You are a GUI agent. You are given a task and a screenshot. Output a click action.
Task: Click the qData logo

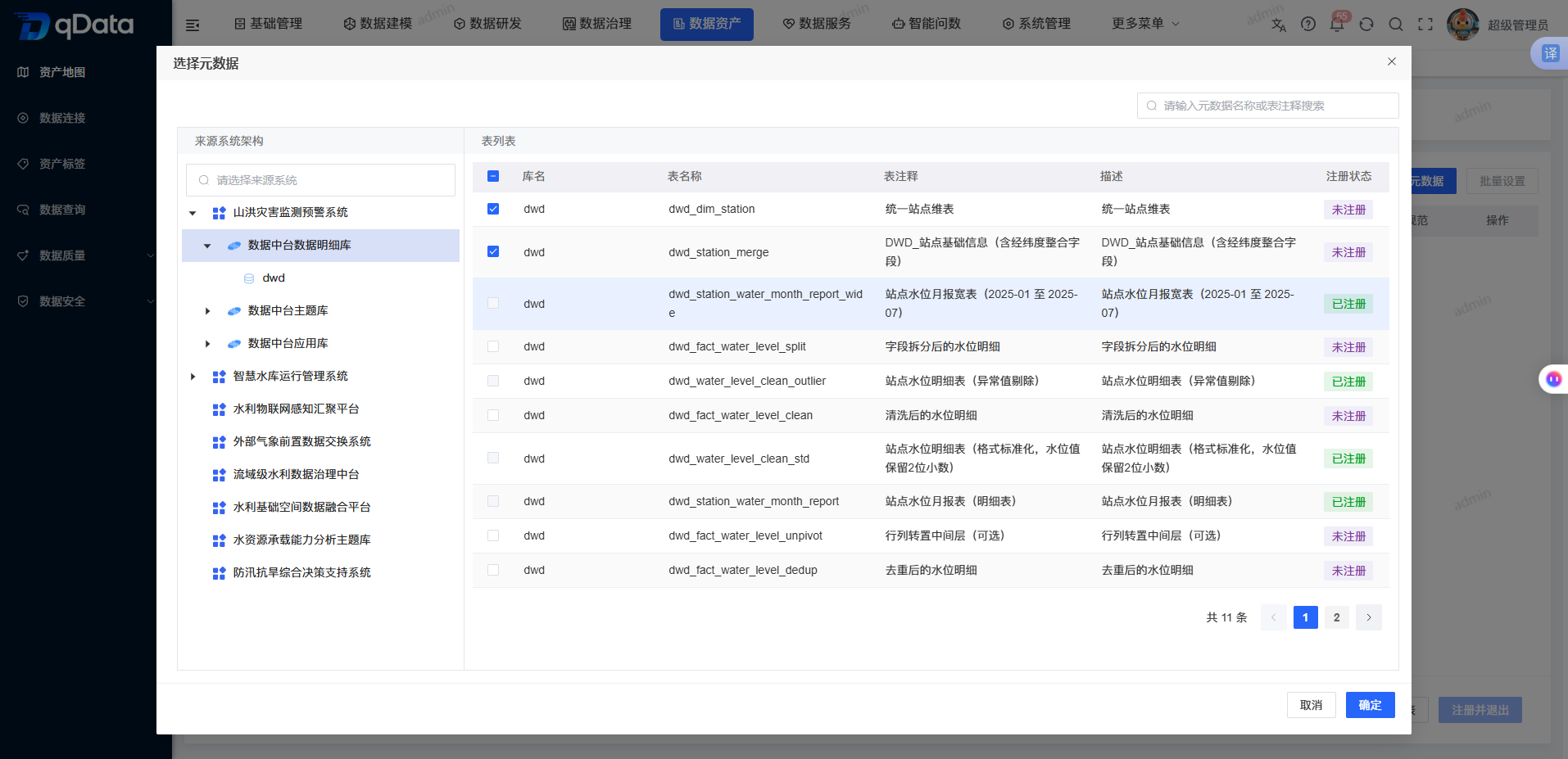74,25
